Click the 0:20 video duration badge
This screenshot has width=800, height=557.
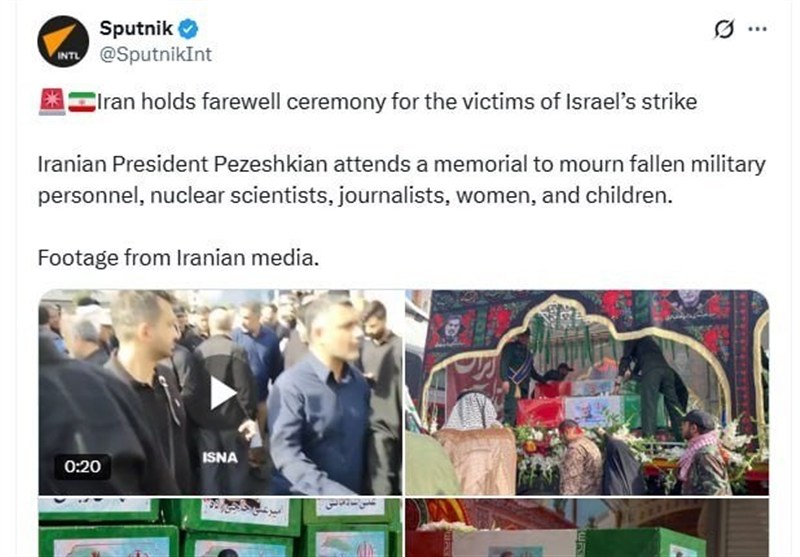tap(83, 466)
